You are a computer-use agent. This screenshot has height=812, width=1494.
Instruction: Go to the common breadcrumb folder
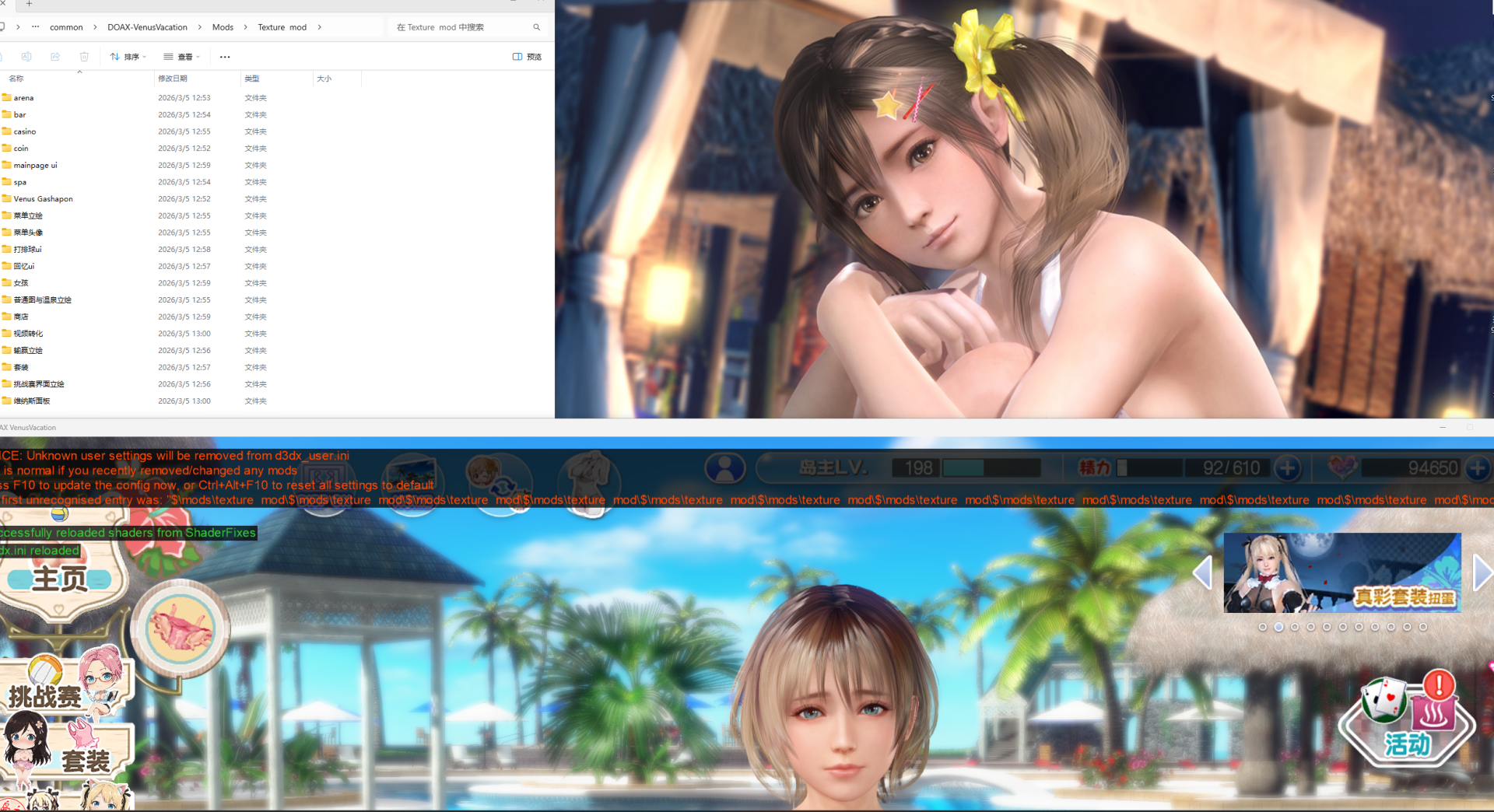click(66, 27)
